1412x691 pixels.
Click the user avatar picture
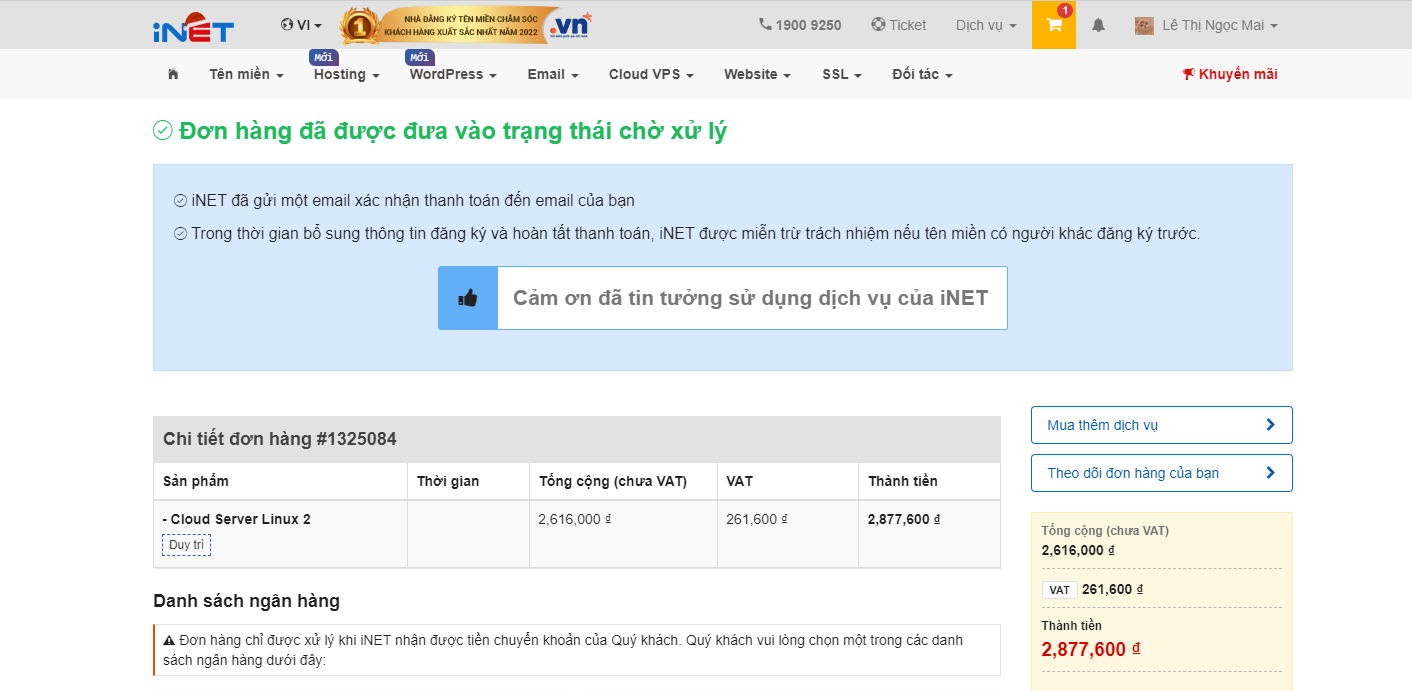tap(1144, 26)
